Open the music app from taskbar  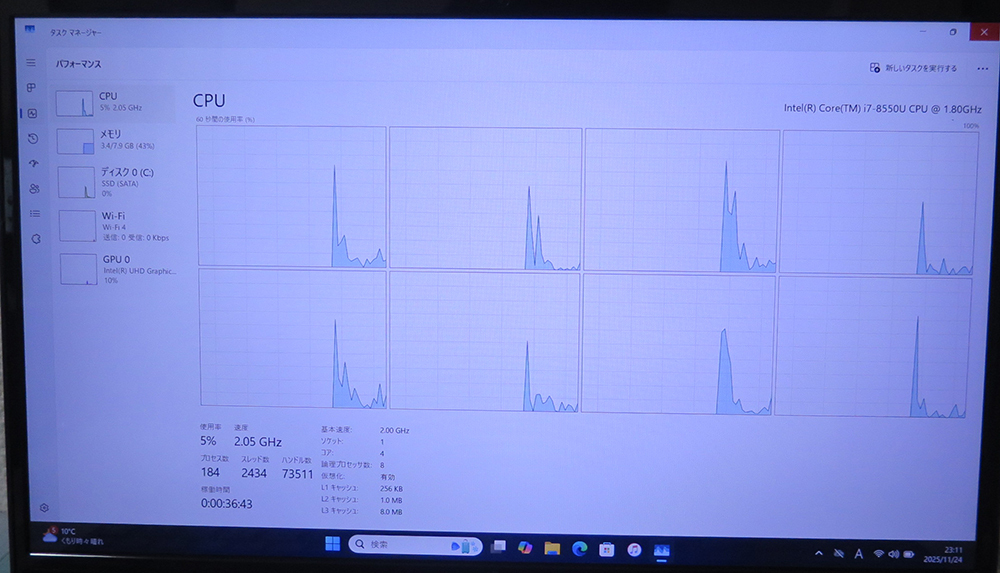(x=634, y=549)
